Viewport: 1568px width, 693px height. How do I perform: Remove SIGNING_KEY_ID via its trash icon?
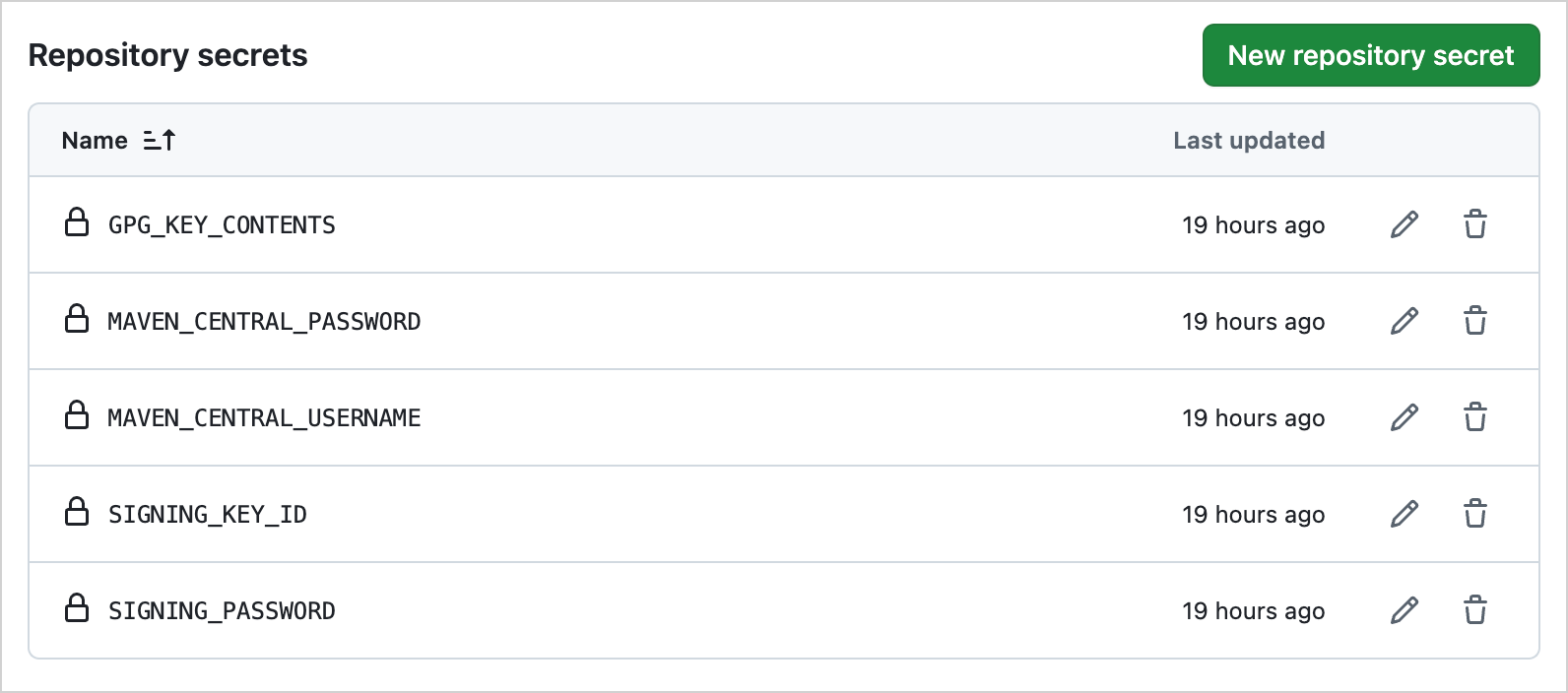1475,514
